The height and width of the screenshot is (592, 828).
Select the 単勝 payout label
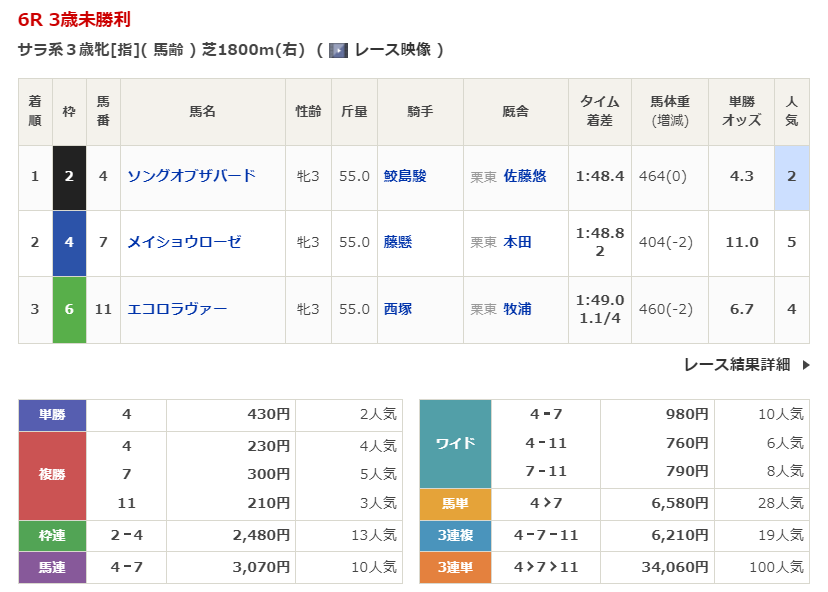52,414
